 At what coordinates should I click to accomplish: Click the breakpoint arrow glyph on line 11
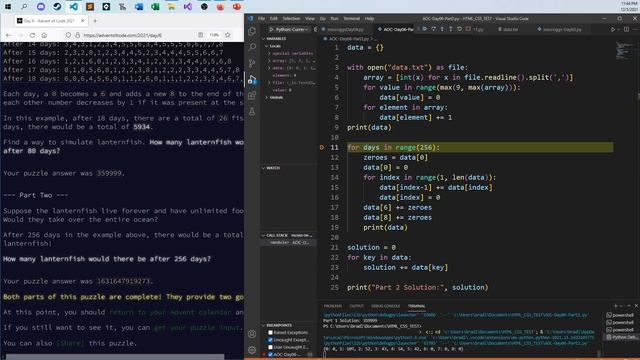pyautogui.click(x=322, y=147)
